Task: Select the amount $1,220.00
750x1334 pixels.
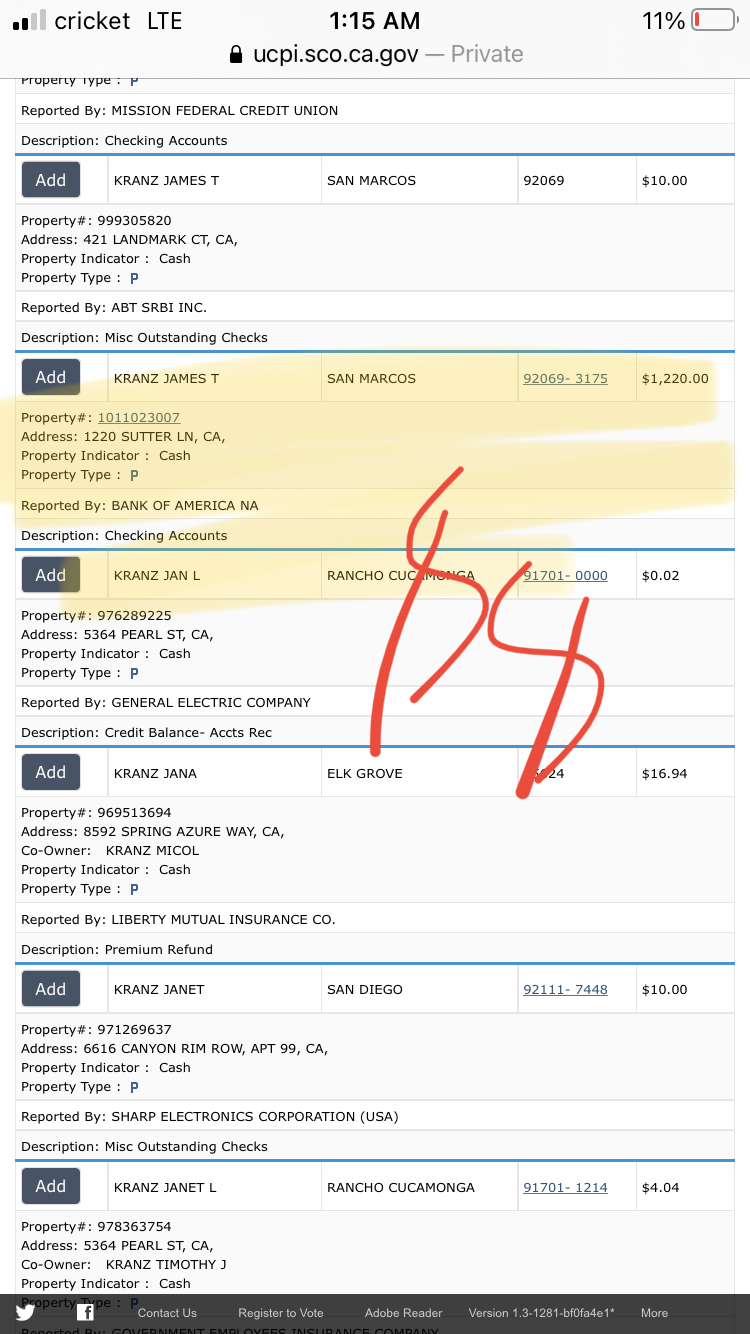Action: (x=675, y=379)
